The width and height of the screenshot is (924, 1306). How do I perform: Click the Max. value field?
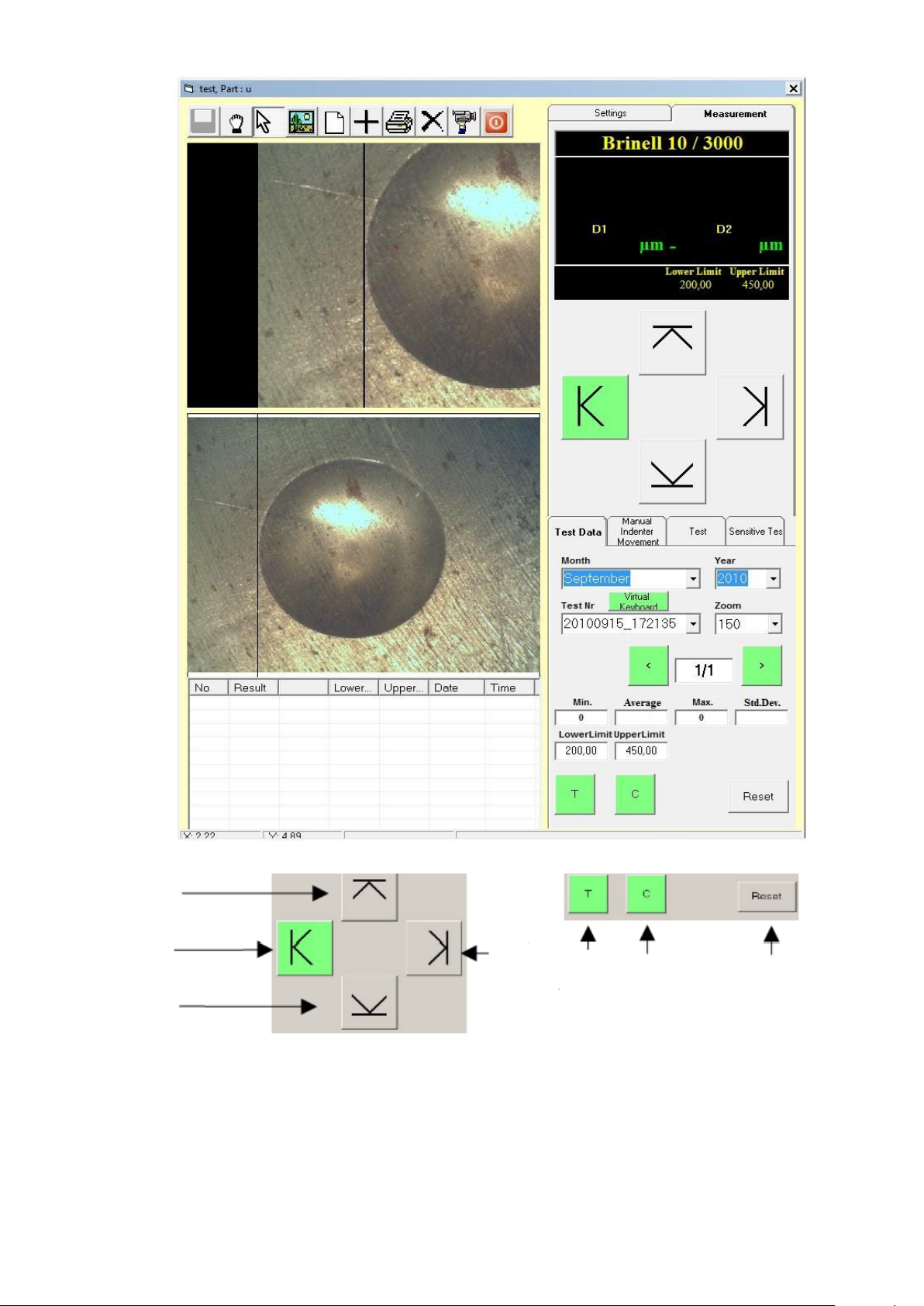tap(702, 718)
